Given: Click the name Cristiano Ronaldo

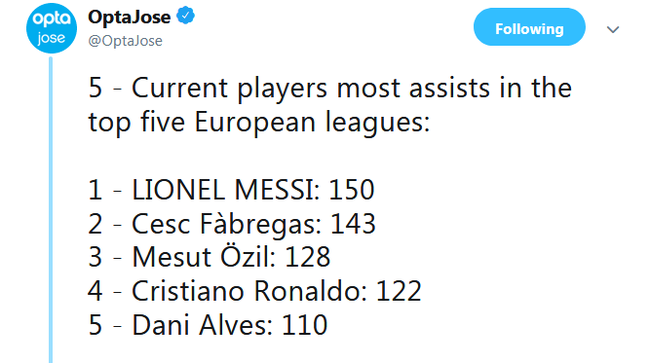Looking at the screenshot, I should [x=245, y=291].
